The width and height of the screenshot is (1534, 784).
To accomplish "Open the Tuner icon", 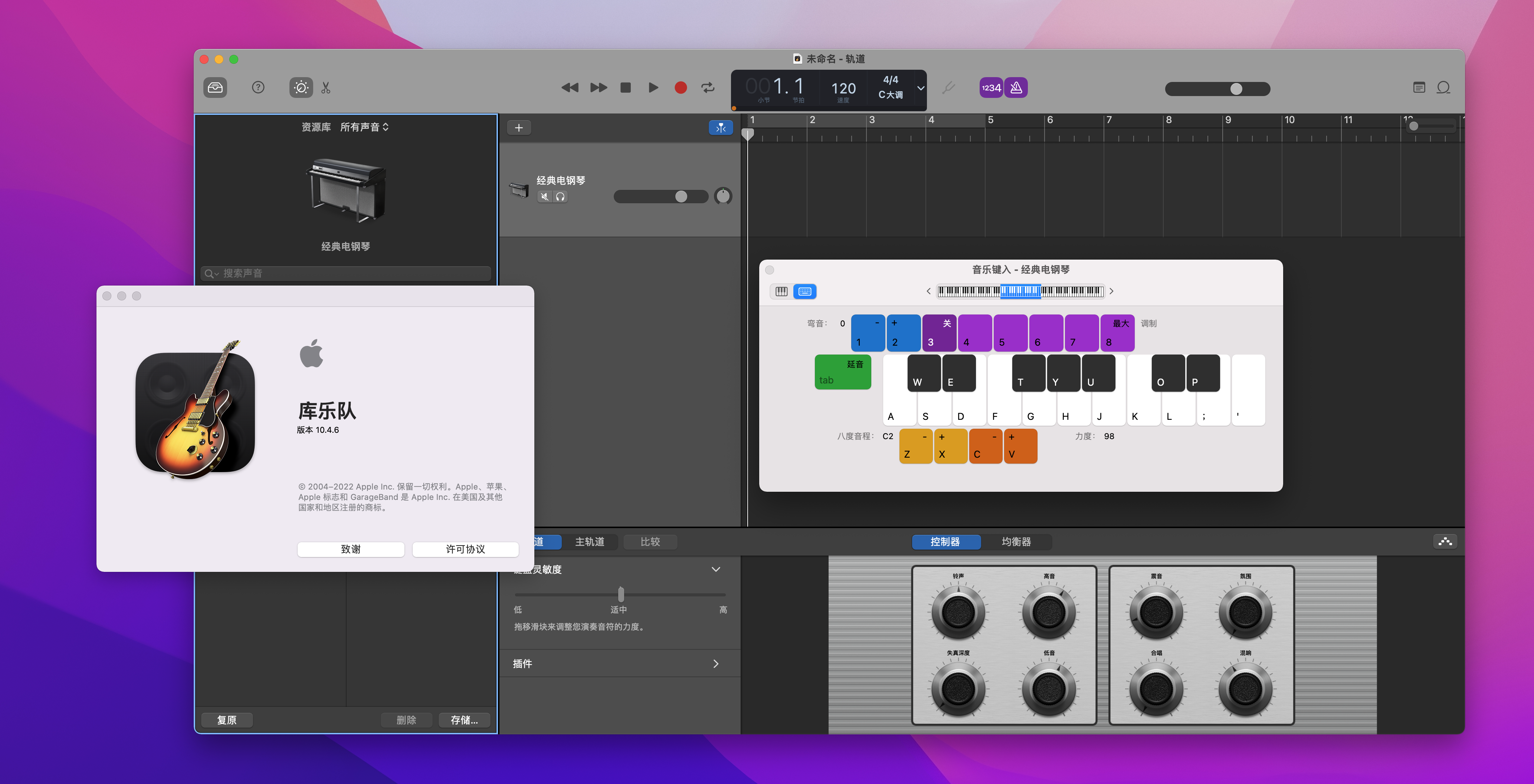I will pyautogui.click(x=948, y=88).
